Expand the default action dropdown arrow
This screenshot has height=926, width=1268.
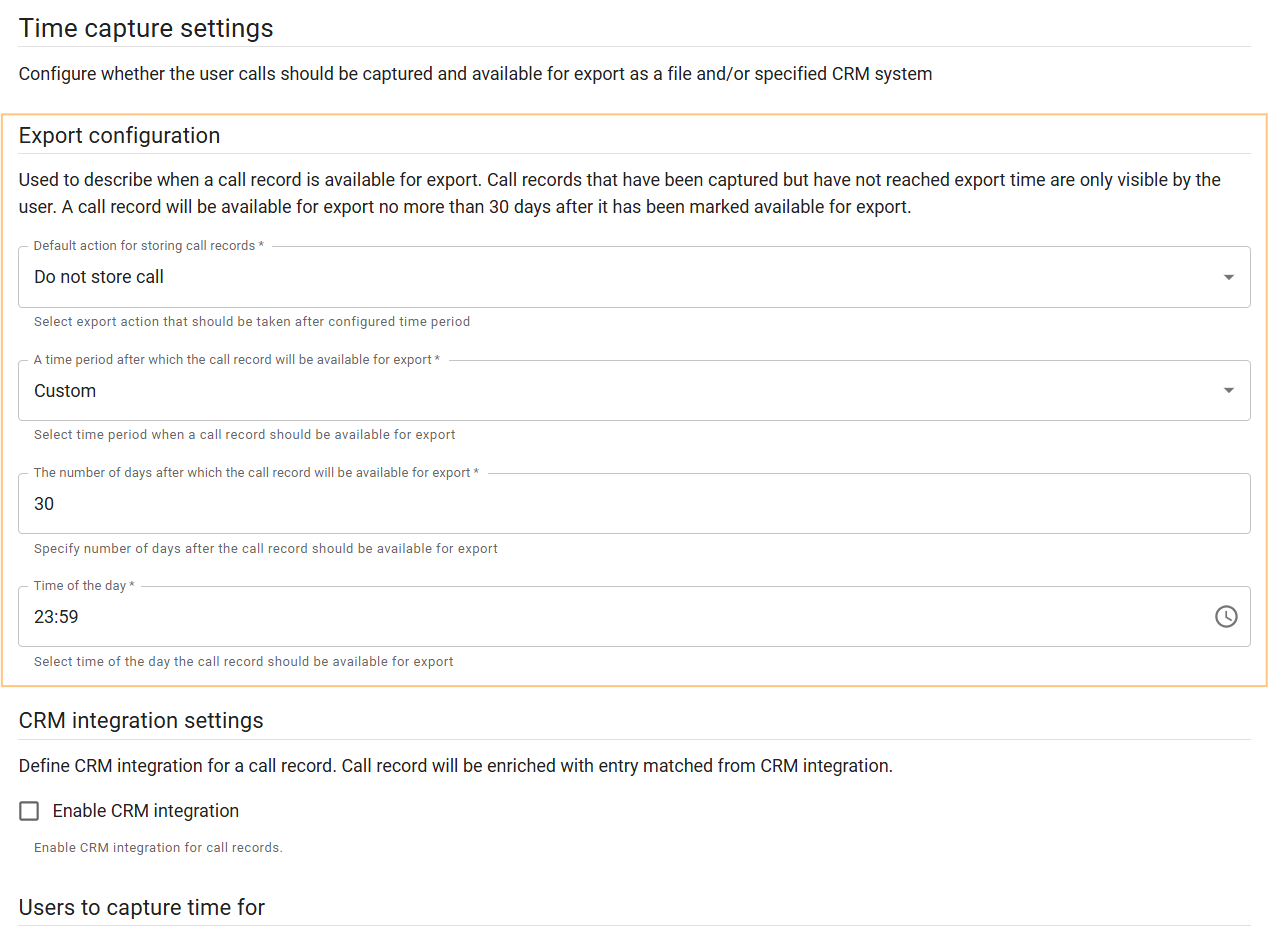pyautogui.click(x=1228, y=277)
